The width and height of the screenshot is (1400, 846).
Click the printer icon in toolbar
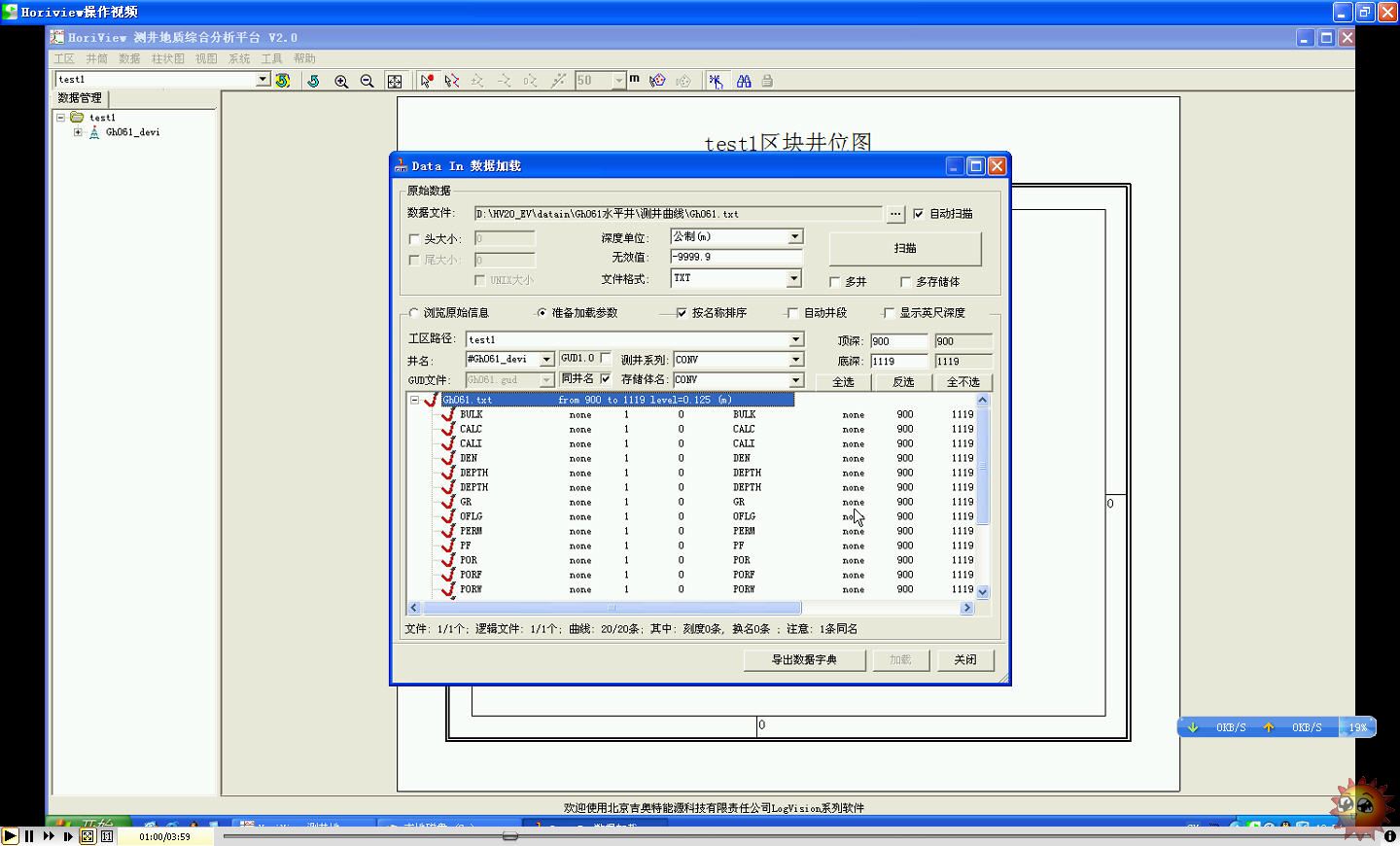[x=767, y=81]
